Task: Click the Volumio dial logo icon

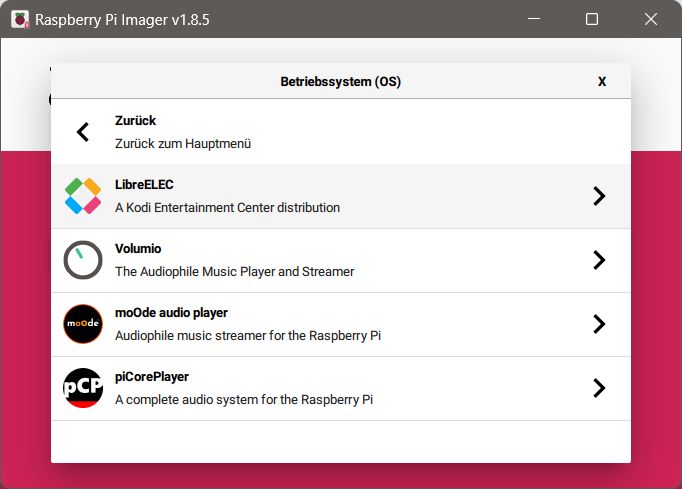Action: point(83,260)
